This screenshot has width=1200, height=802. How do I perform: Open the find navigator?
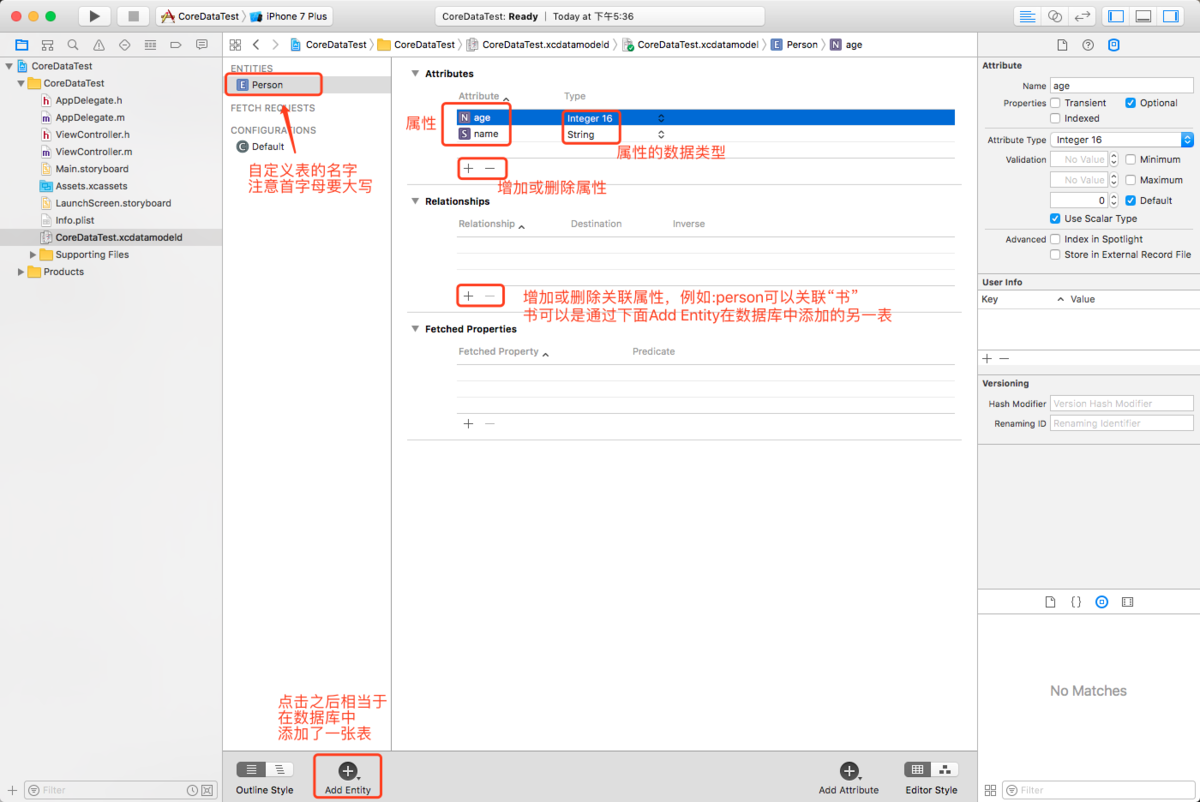pos(73,45)
